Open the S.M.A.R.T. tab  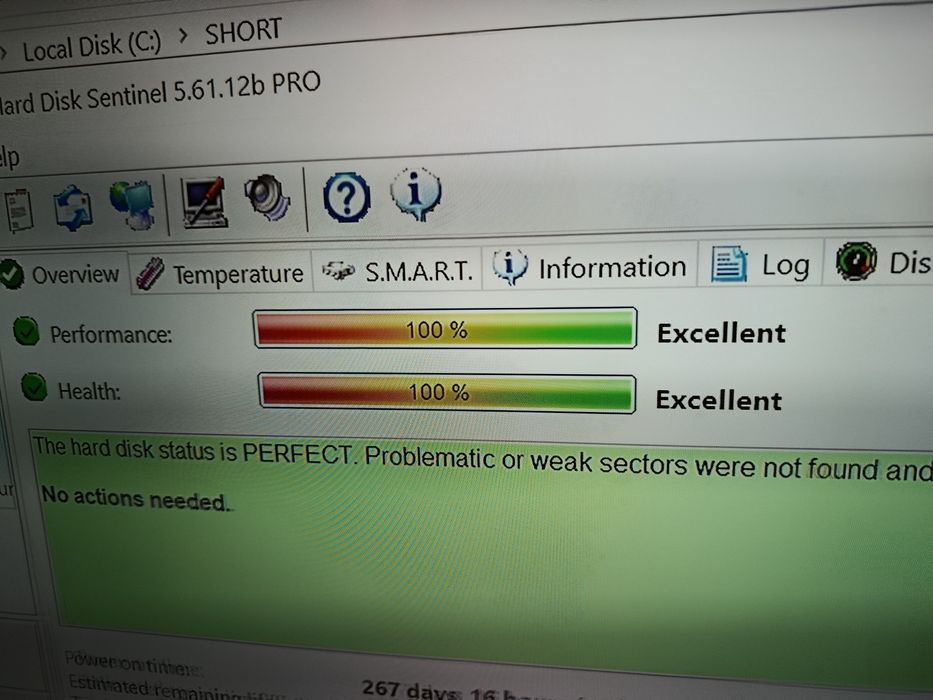pos(397,271)
